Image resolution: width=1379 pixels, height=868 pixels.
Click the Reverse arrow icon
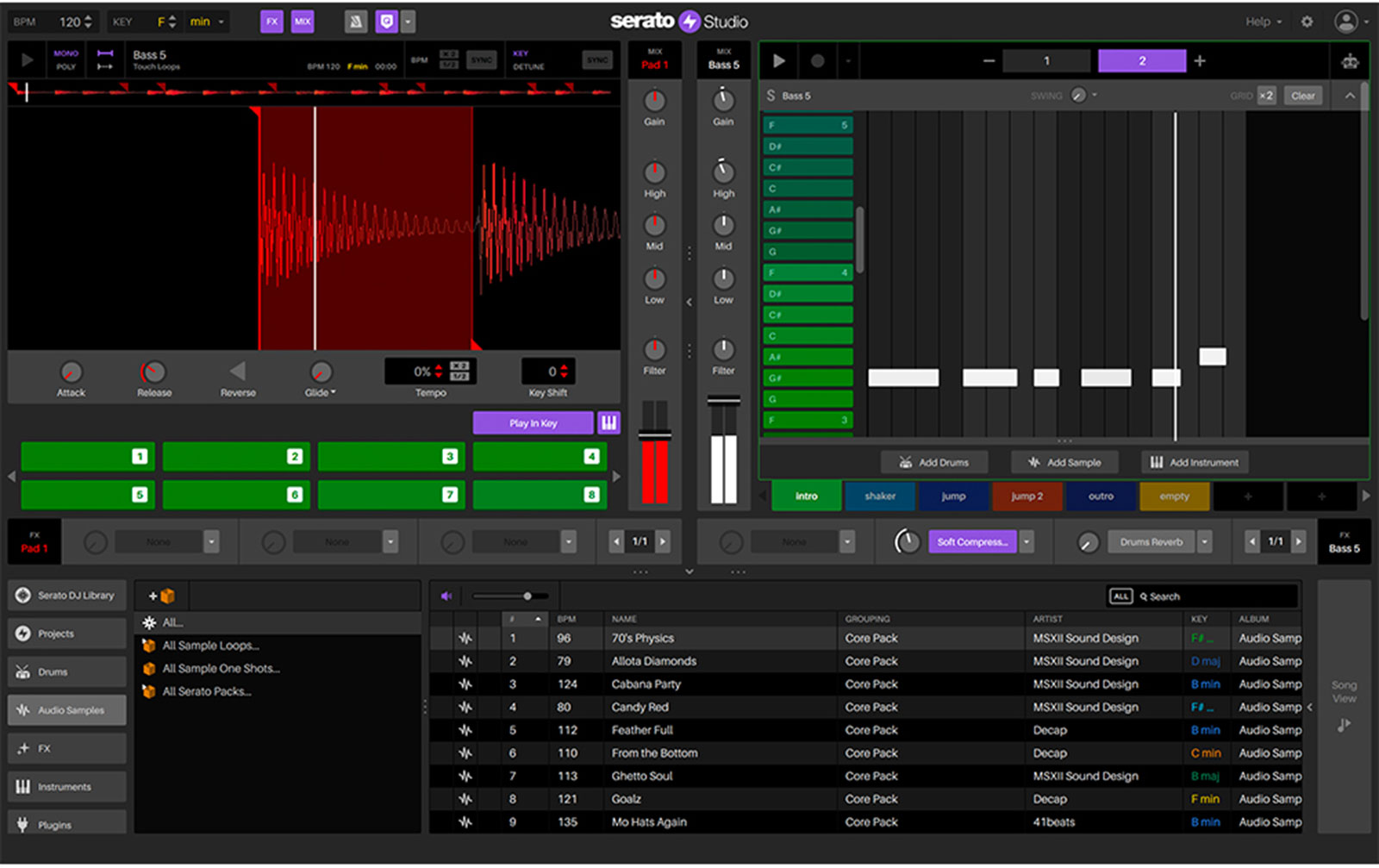(238, 372)
